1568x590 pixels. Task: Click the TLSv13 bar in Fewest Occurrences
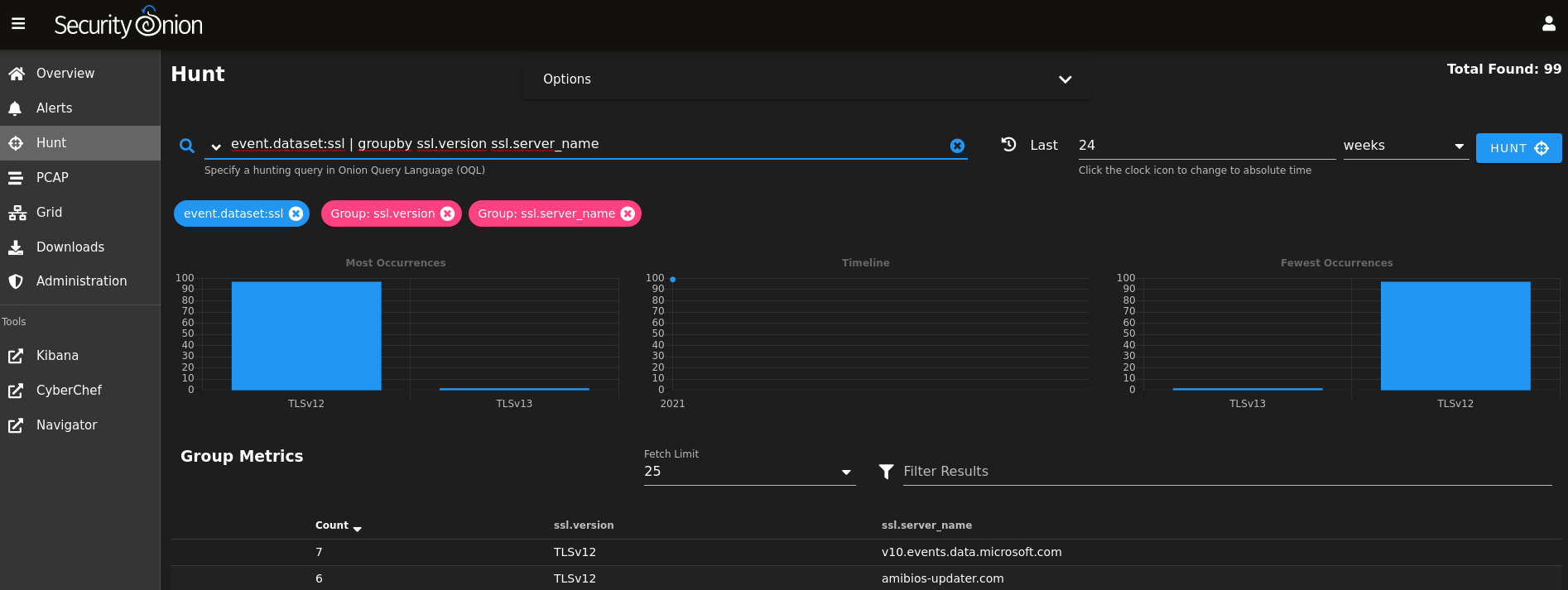point(1248,389)
